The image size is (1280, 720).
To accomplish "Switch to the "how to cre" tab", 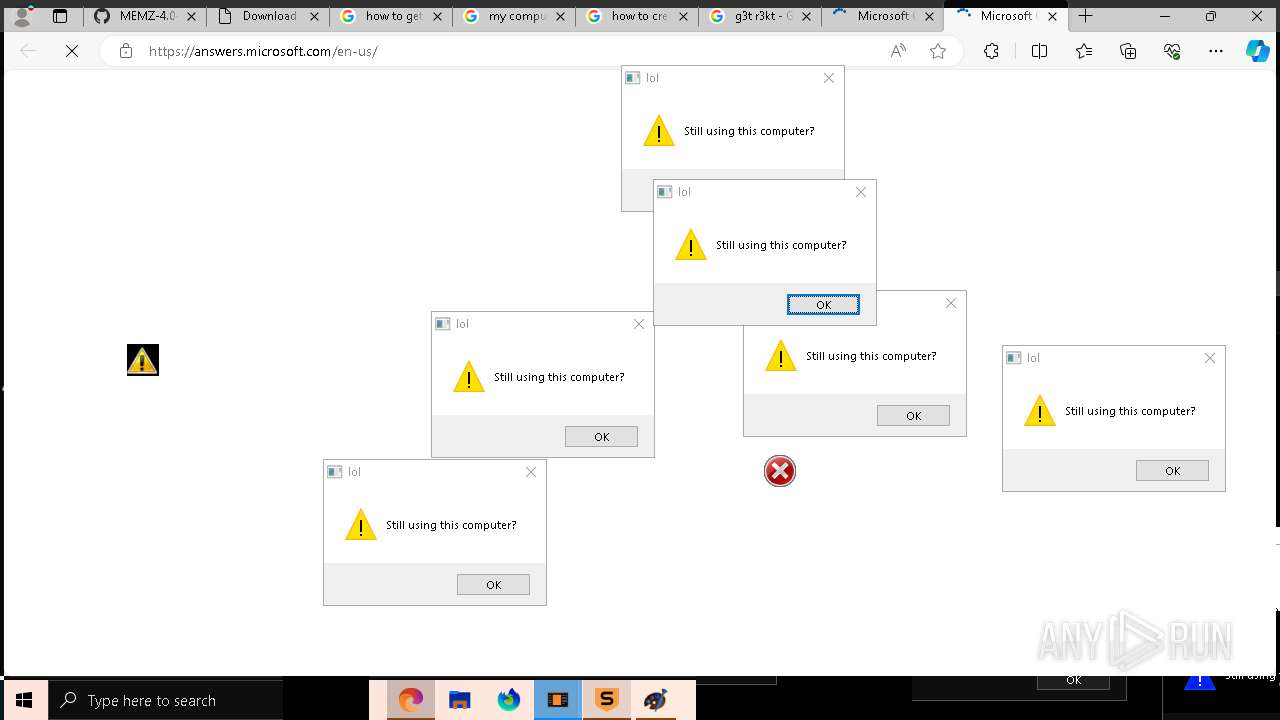I will pyautogui.click(x=637, y=16).
